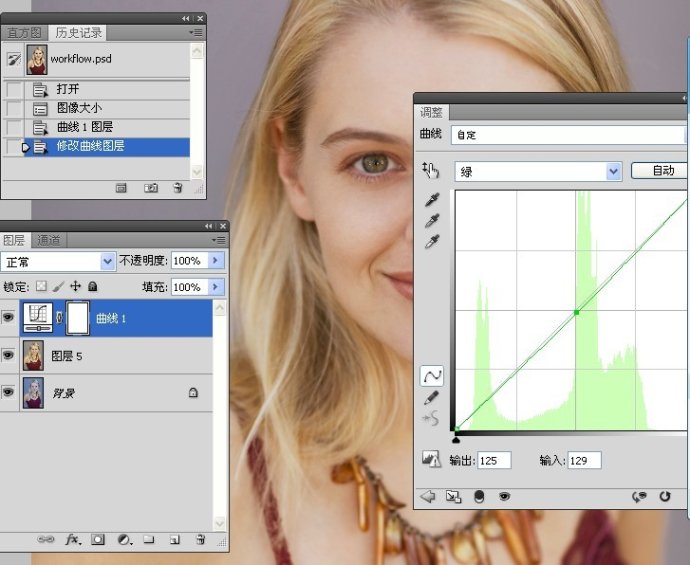
Task: Pick the black point eyedropper in Curves
Action: click(432, 200)
